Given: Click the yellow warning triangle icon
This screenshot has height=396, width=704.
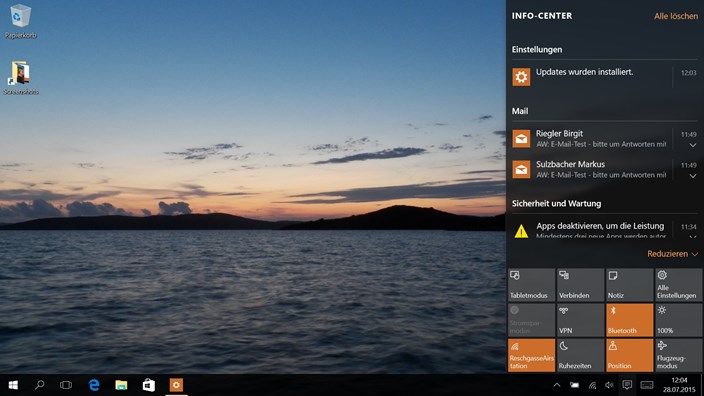Looking at the screenshot, I should point(521,231).
